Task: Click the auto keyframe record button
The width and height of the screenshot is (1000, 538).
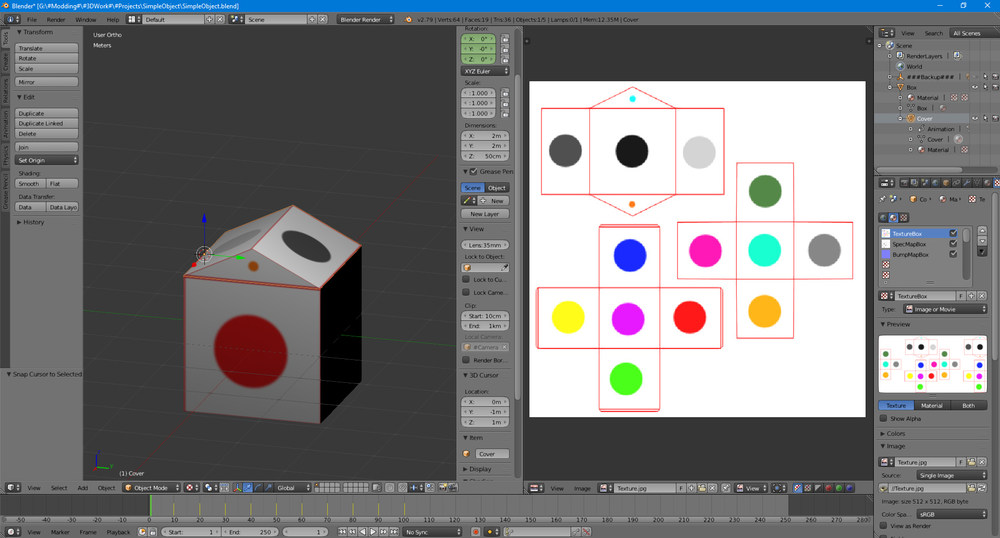Action: (x=476, y=532)
